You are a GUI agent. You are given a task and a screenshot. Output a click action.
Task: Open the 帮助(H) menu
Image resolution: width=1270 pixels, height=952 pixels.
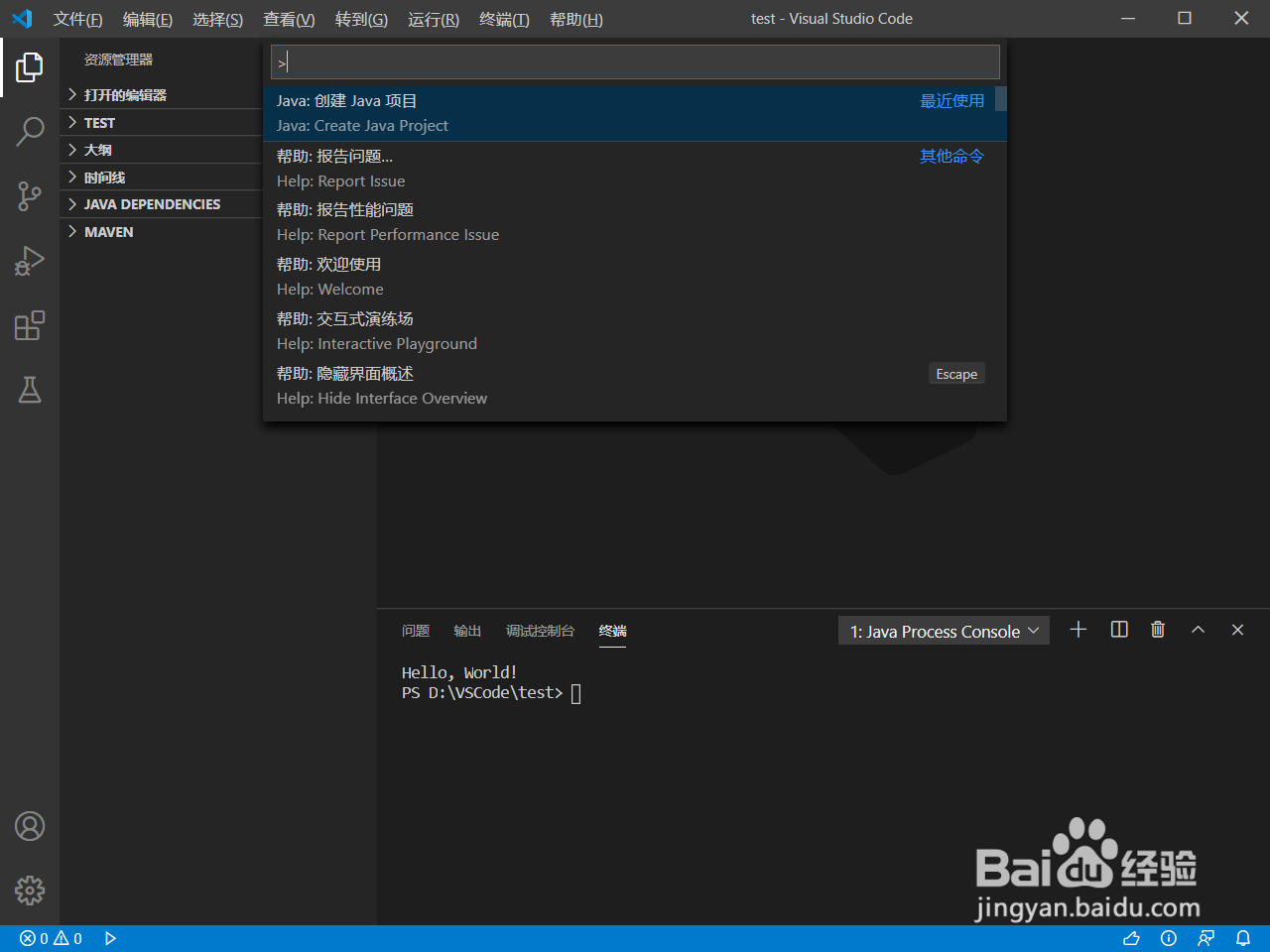[576, 19]
